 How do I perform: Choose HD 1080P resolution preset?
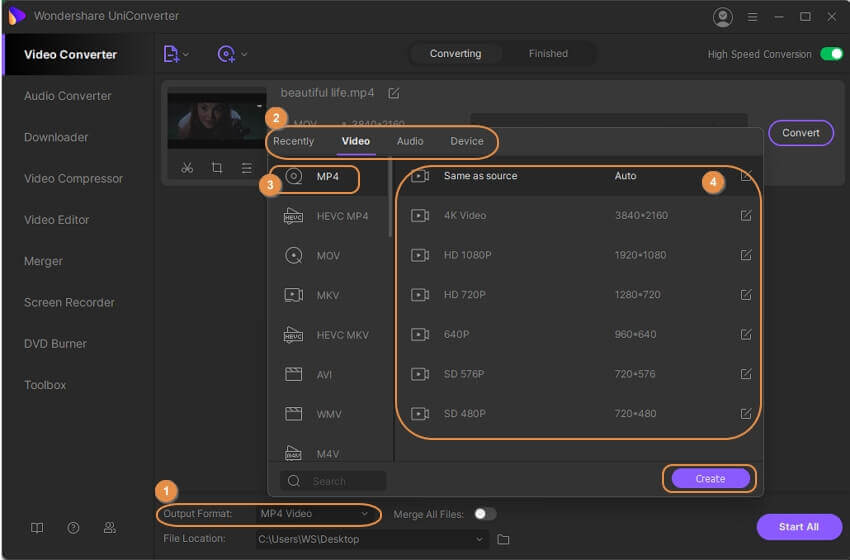pos(578,255)
